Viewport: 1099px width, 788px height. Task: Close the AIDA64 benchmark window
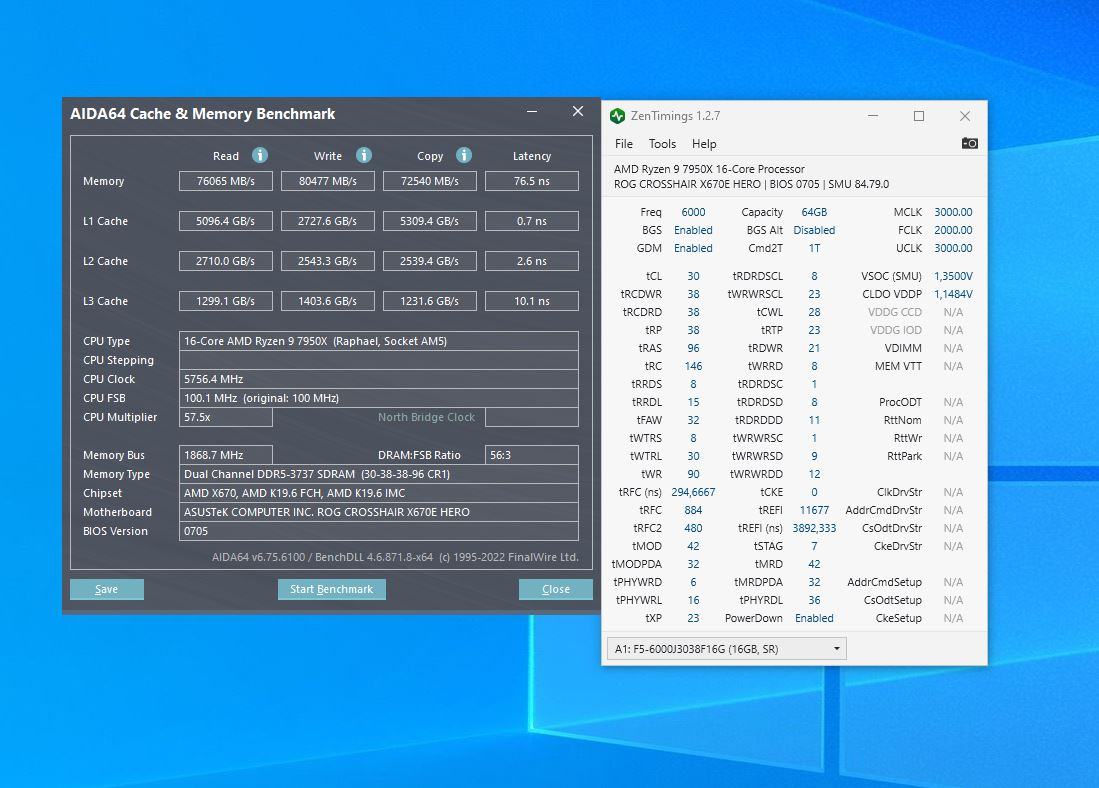tap(578, 111)
